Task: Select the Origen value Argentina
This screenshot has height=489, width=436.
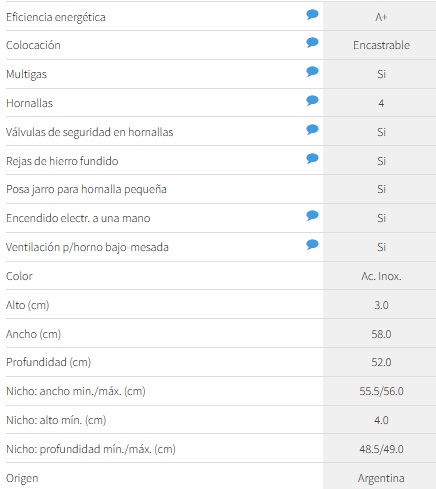Action: coord(381,478)
